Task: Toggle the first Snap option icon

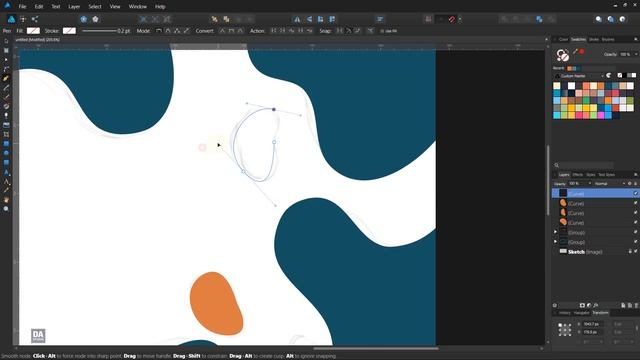Action: click(x=339, y=31)
